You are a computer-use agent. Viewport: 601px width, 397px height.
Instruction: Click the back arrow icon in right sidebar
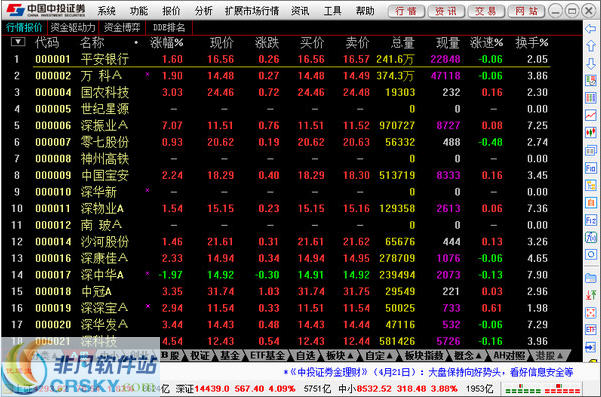591,28
